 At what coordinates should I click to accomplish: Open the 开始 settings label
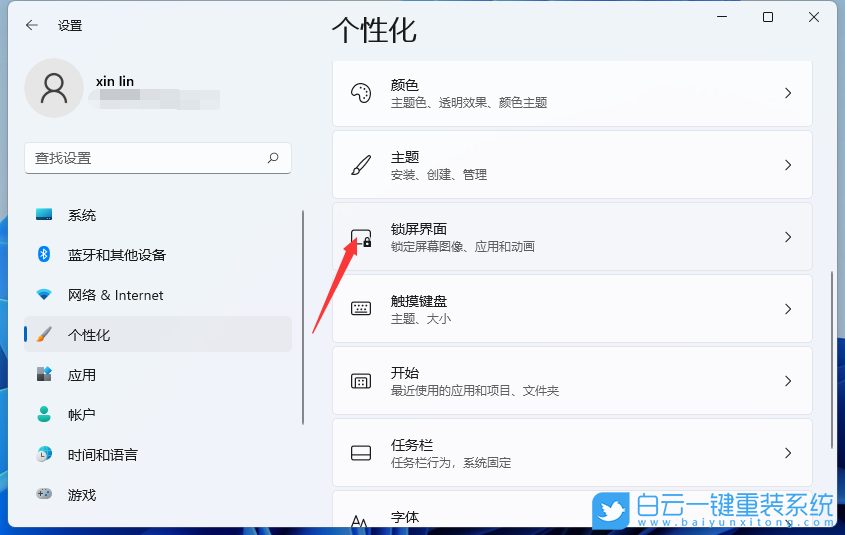(405, 373)
